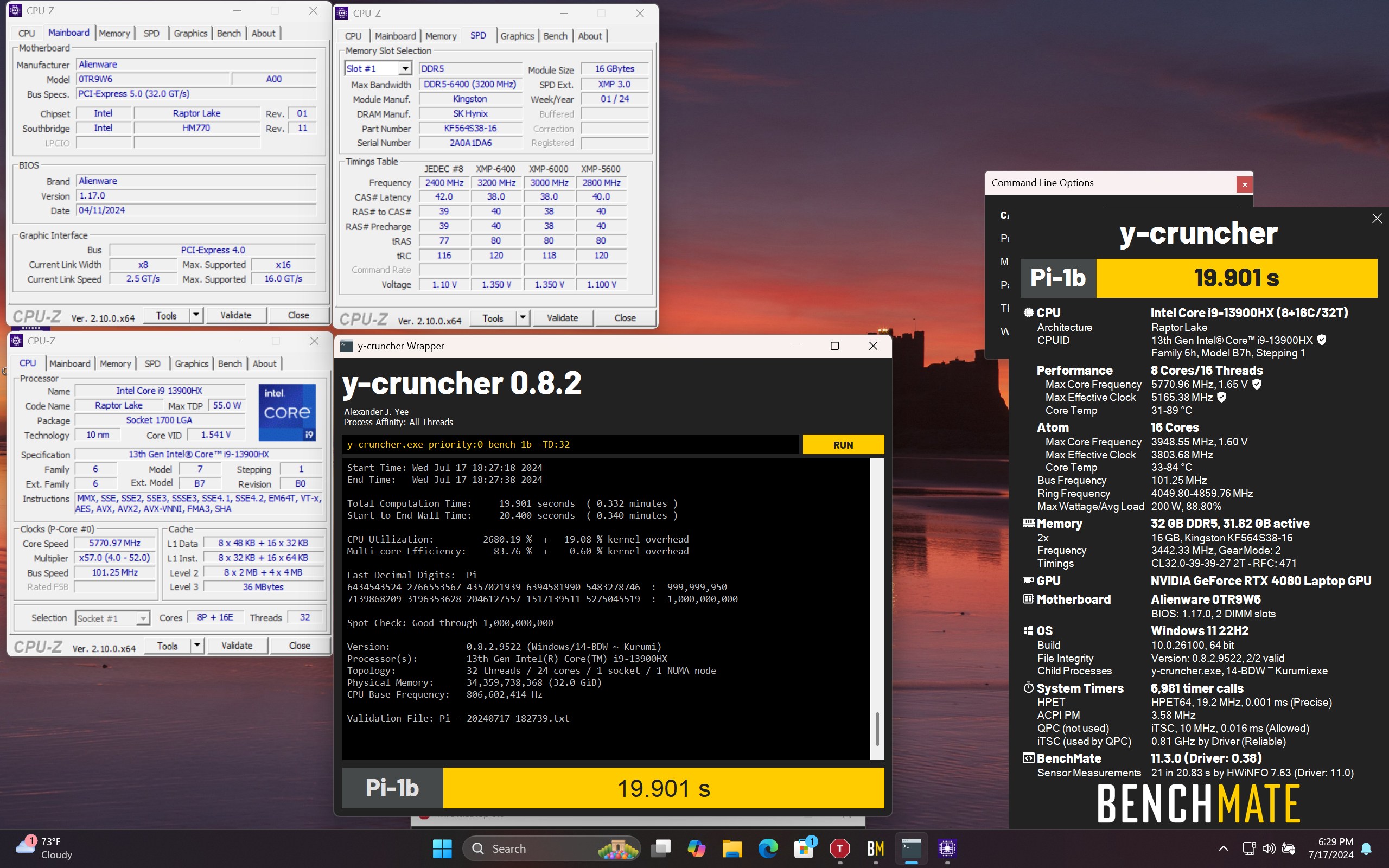The width and height of the screenshot is (1389, 868).
Task: Click the red T app icon on taskbar
Action: click(840, 848)
